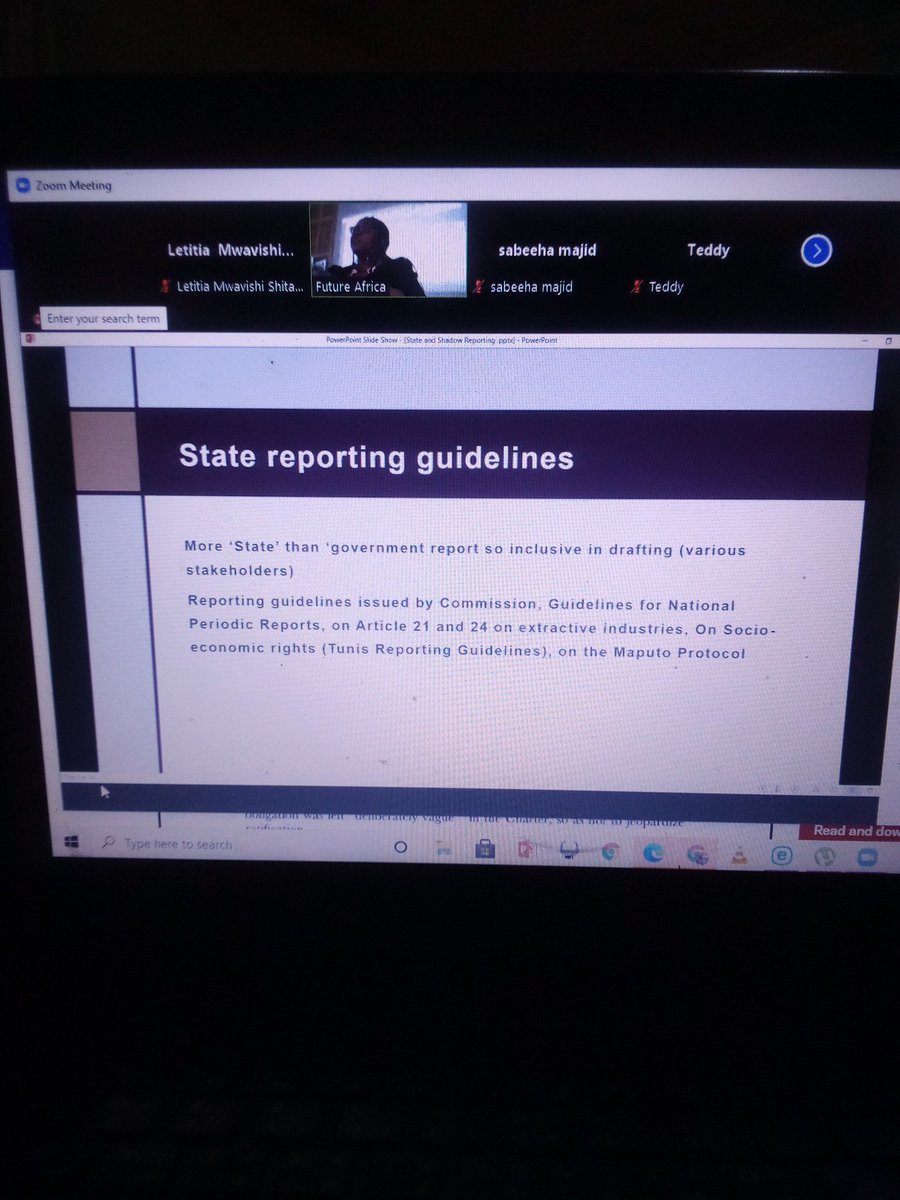The image size is (900, 1200).
Task: Open VLC cone icon in taskbar
Action: pyautogui.click(x=739, y=855)
